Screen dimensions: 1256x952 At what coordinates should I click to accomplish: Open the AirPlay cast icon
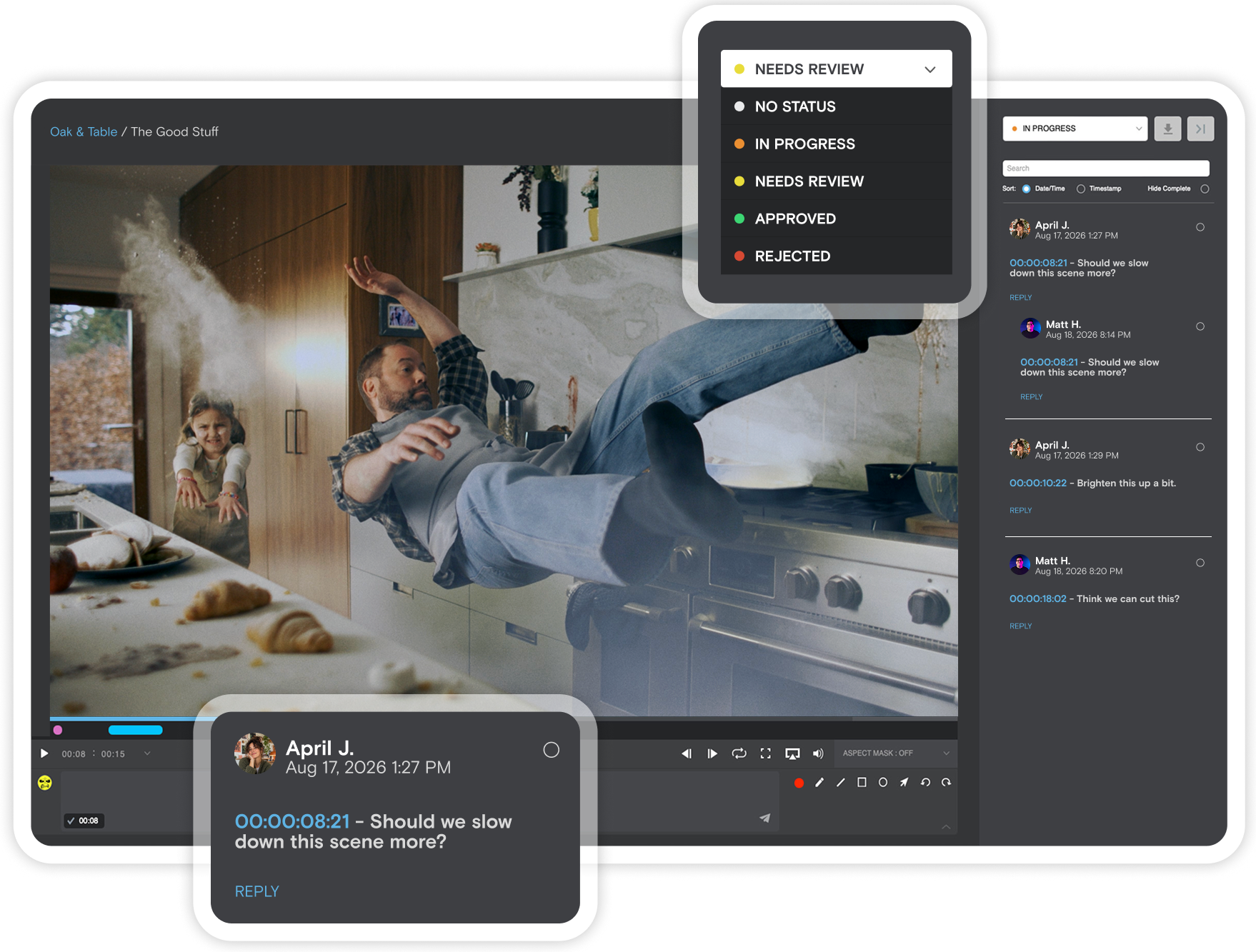(792, 753)
